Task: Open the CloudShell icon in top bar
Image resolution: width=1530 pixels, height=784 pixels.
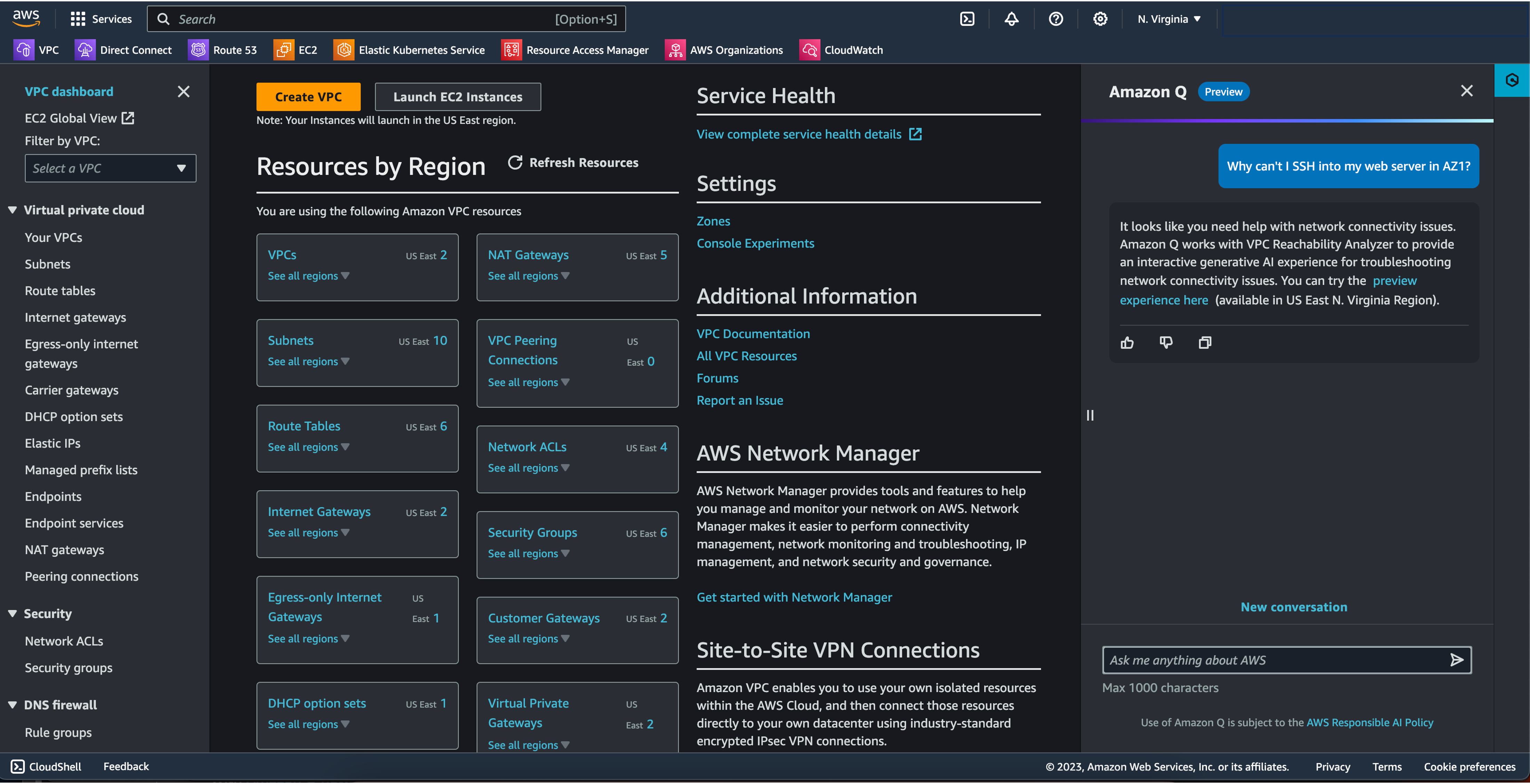Action: 967,19
